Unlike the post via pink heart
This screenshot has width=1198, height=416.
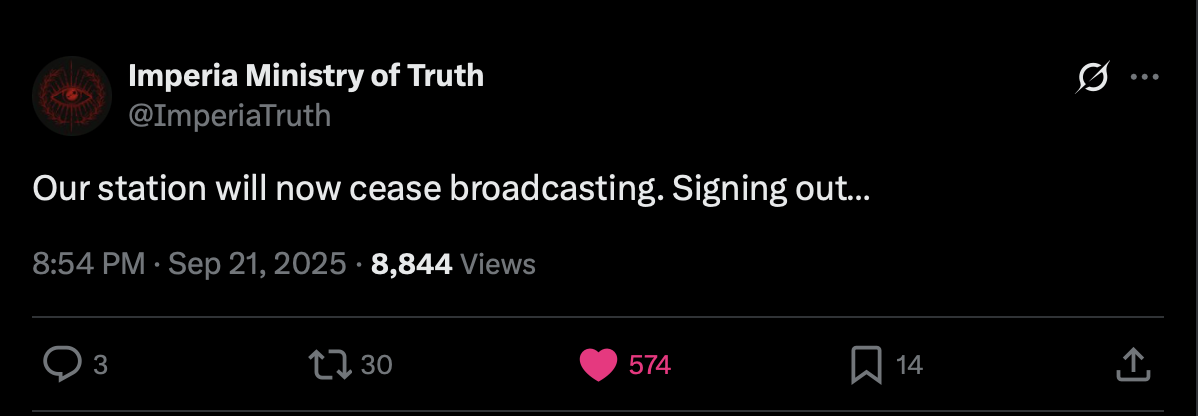tap(598, 365)
